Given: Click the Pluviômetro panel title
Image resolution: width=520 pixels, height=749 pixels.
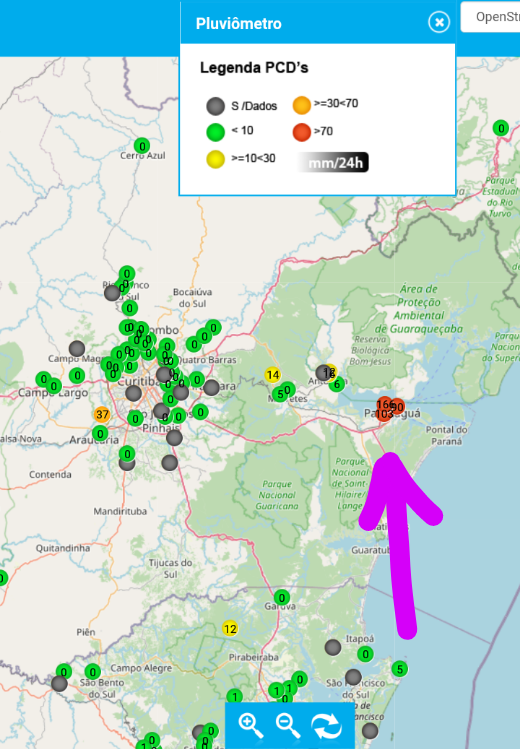Looking at the screenshot, I should click(x=238, y=23).
